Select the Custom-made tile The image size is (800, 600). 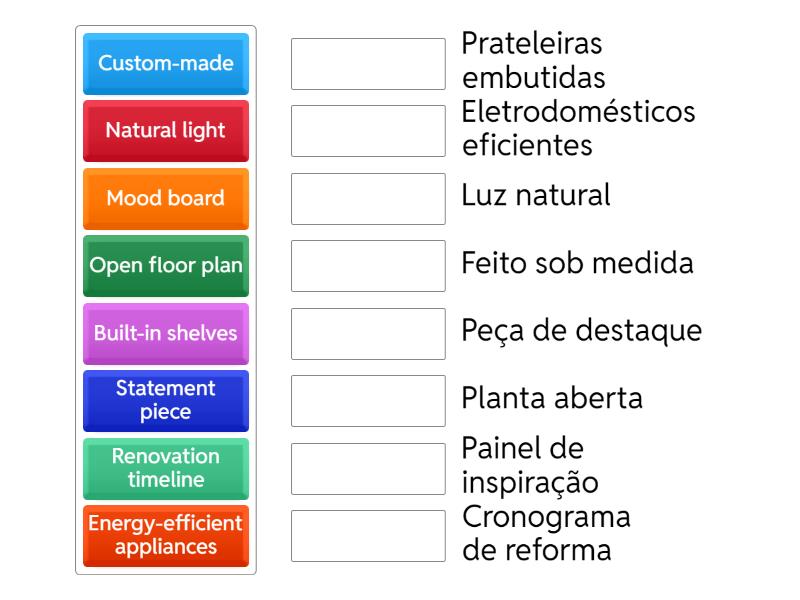pyautogui.click(x=166, y=64)
